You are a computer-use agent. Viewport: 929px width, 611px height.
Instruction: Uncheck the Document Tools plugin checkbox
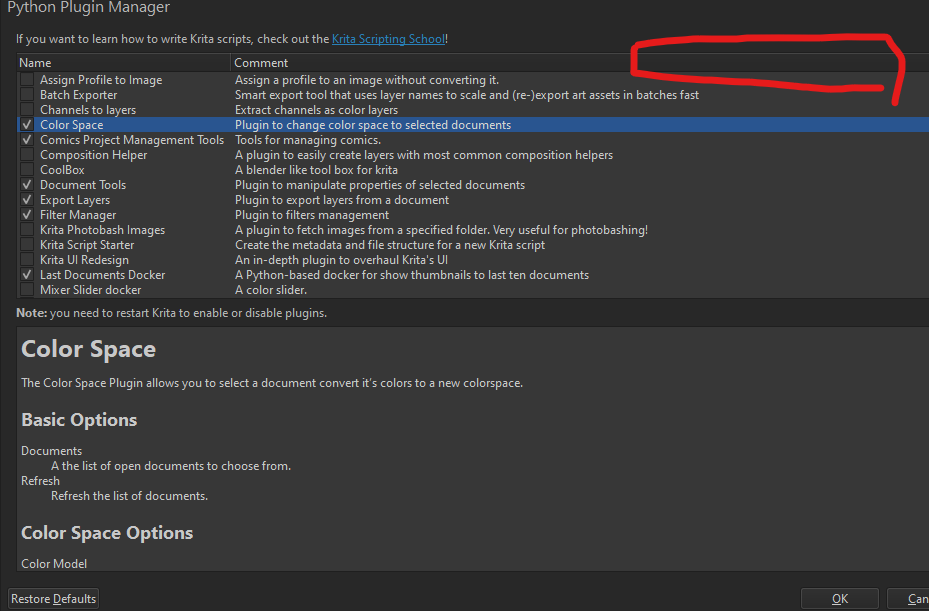[x=27, y=185]
